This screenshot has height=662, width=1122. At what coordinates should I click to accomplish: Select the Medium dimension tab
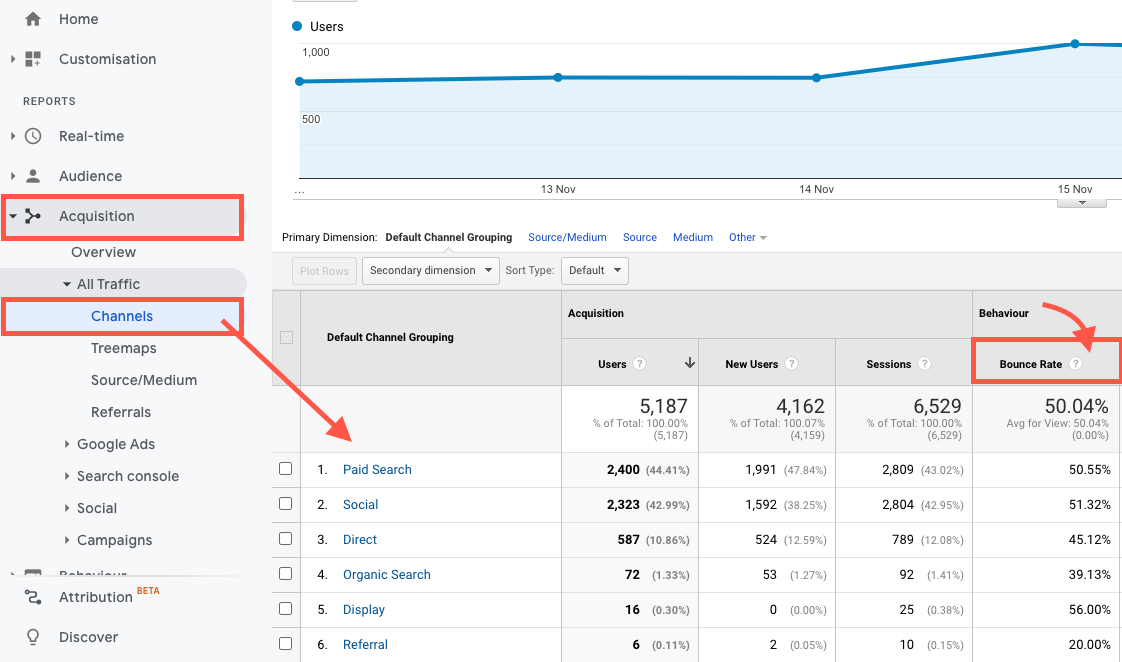(692, 237)
